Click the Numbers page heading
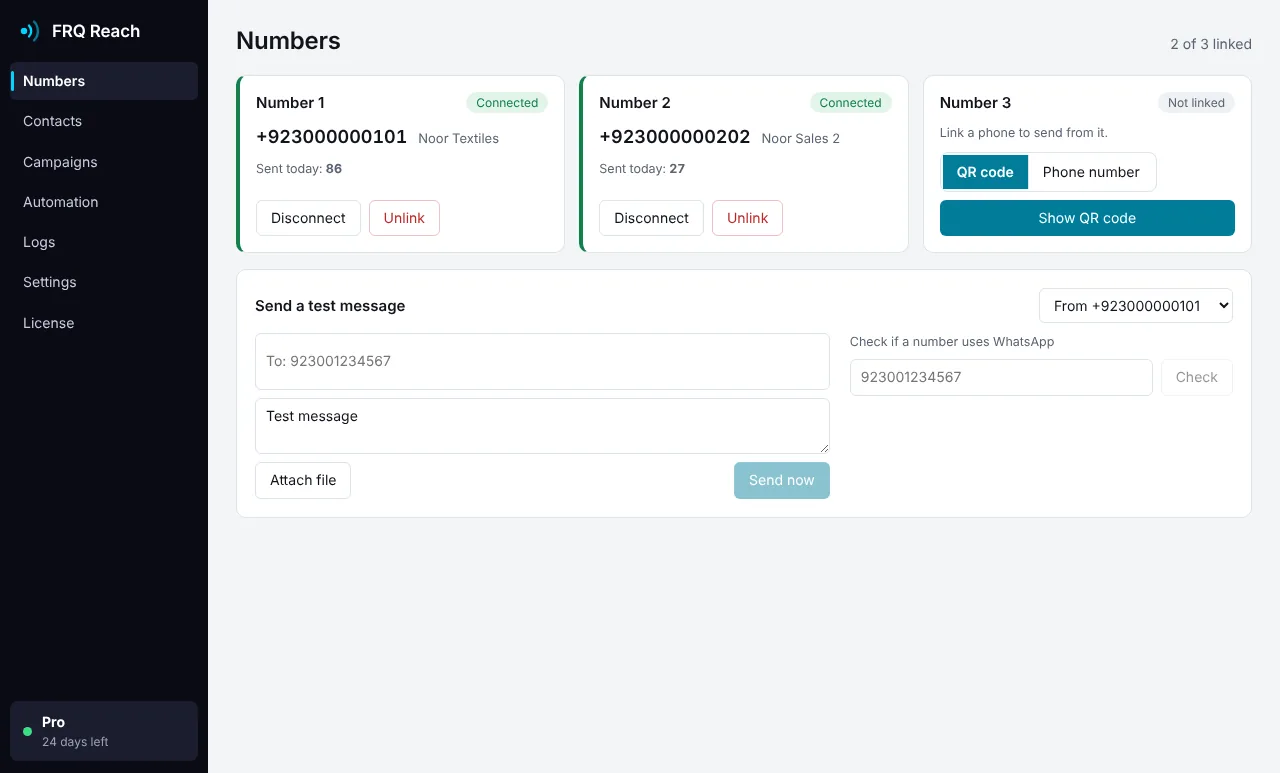Screen dimensions: 1280x773 click(x=288, y=41)
